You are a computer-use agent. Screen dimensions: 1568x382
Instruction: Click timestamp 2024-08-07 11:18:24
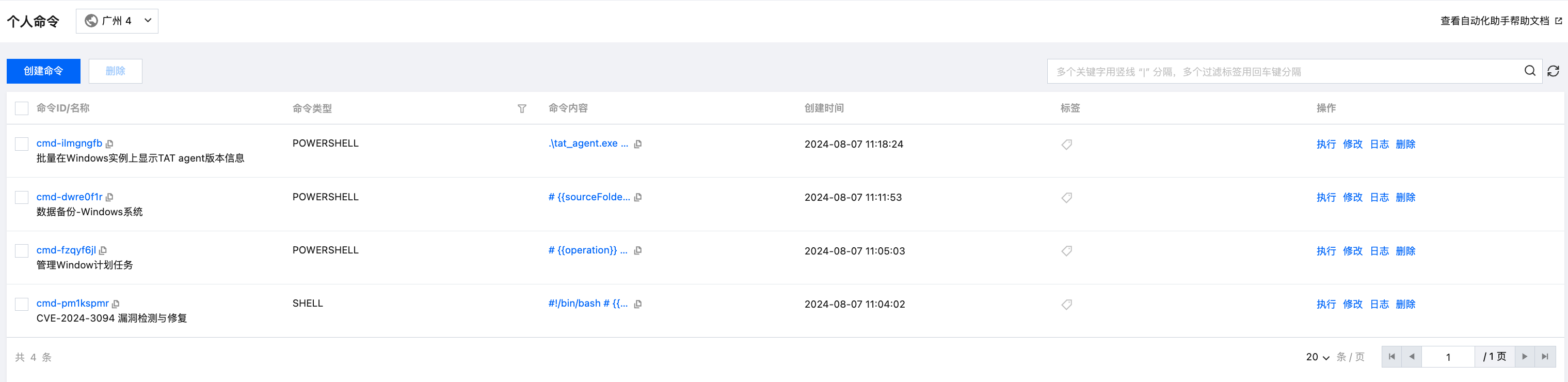point(853,145)
